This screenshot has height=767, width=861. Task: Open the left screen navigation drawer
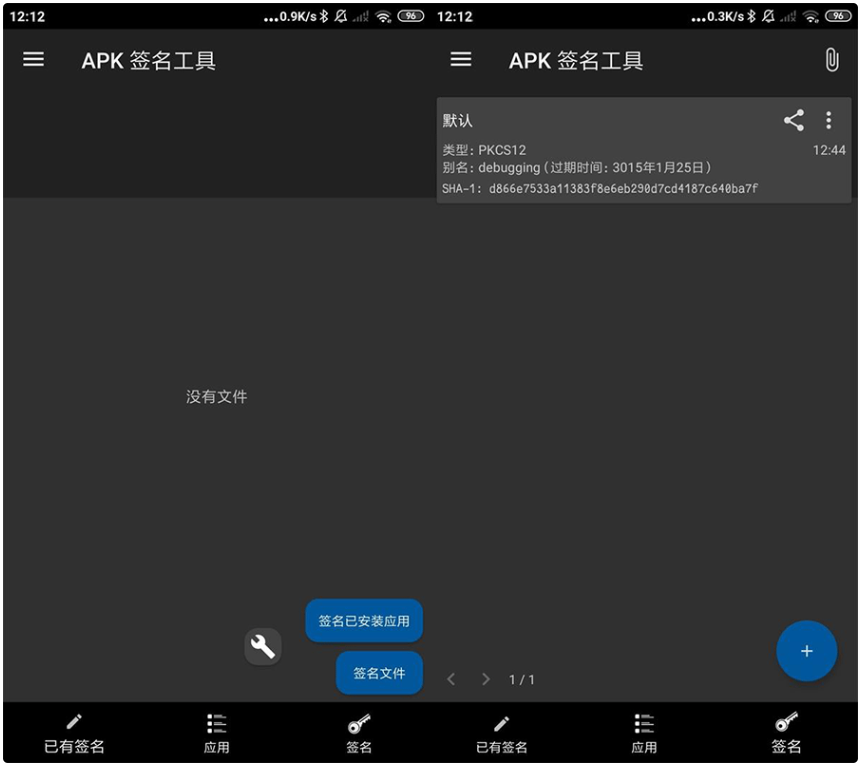pos(34,59)
